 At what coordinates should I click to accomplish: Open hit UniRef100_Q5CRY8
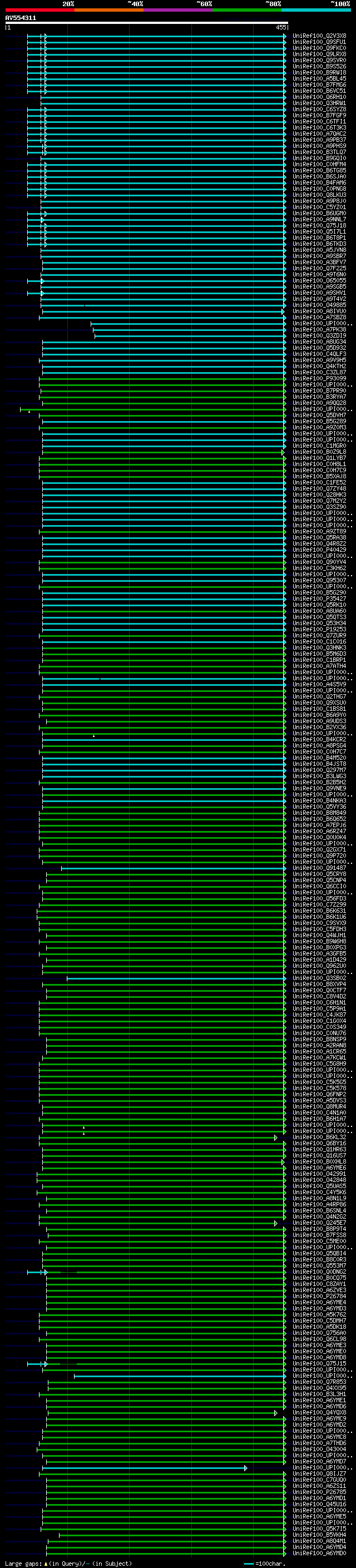[x=319, y=874]
